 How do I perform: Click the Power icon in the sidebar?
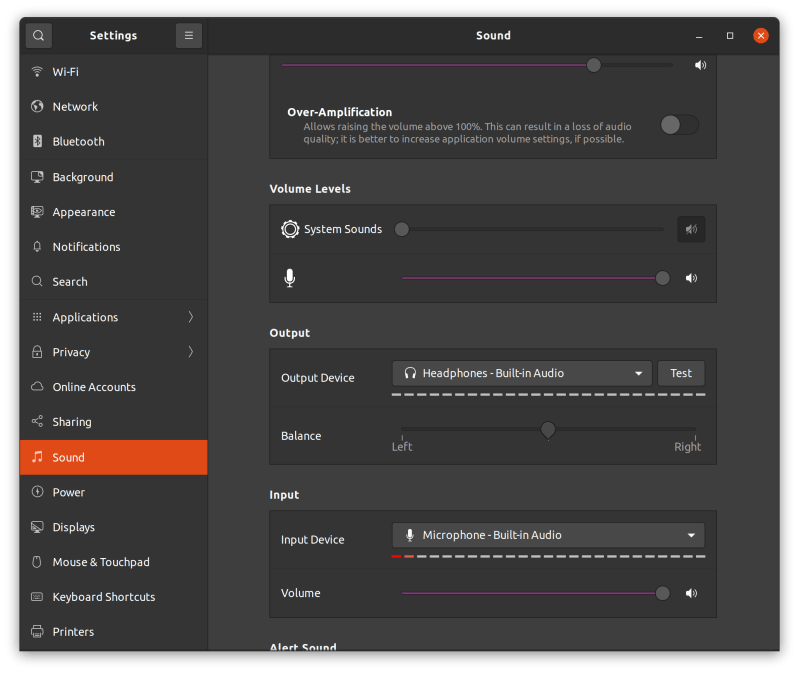[x=37, y=492]
